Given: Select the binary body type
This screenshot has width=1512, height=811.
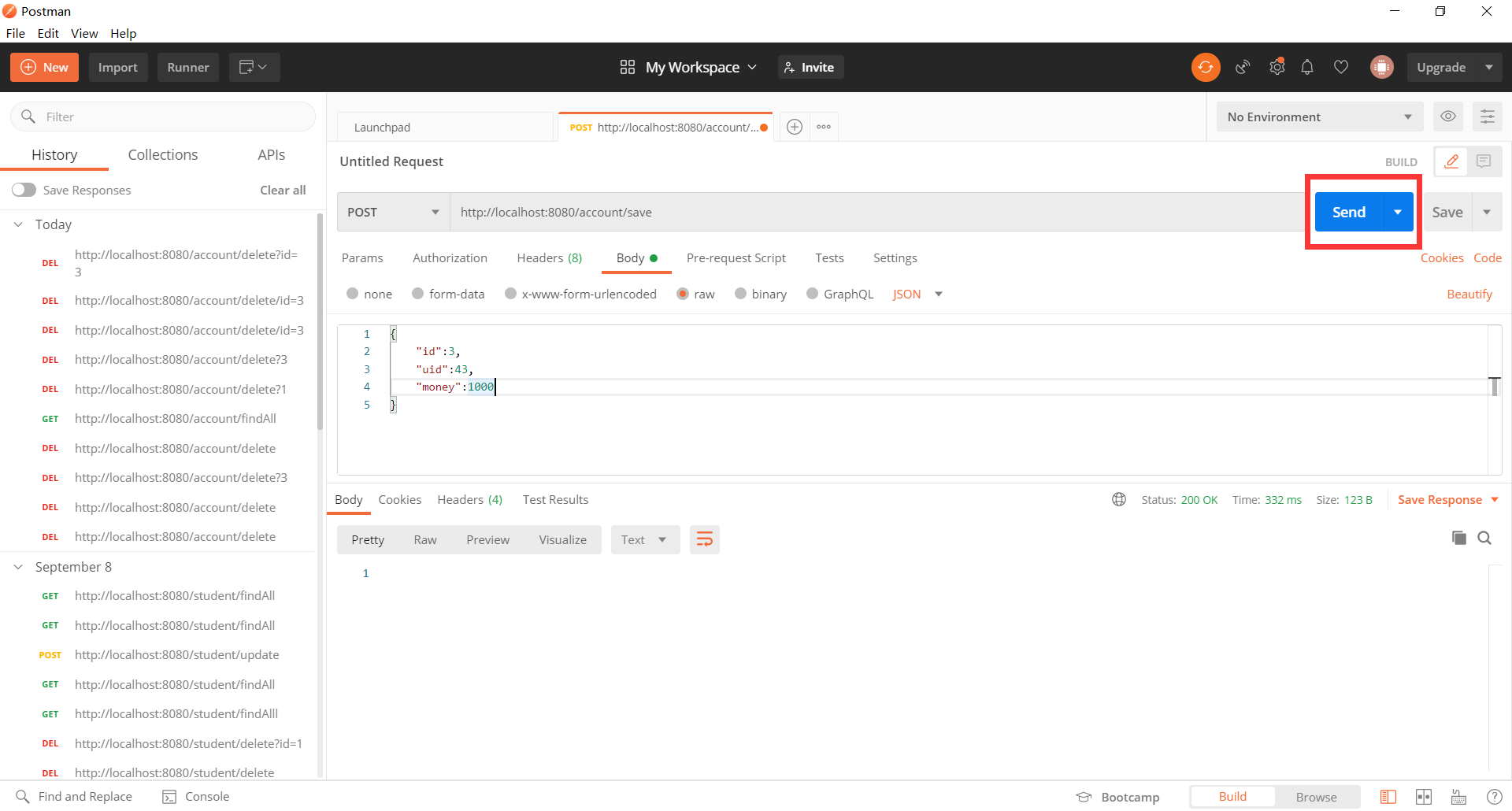Looking at the screenshot, I should pyautogui.click(x=740, y=294).
